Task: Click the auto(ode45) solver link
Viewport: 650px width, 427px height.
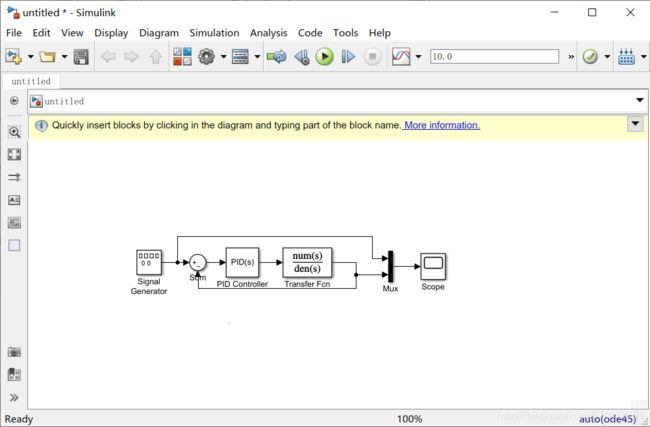Action: coord(607,419)
